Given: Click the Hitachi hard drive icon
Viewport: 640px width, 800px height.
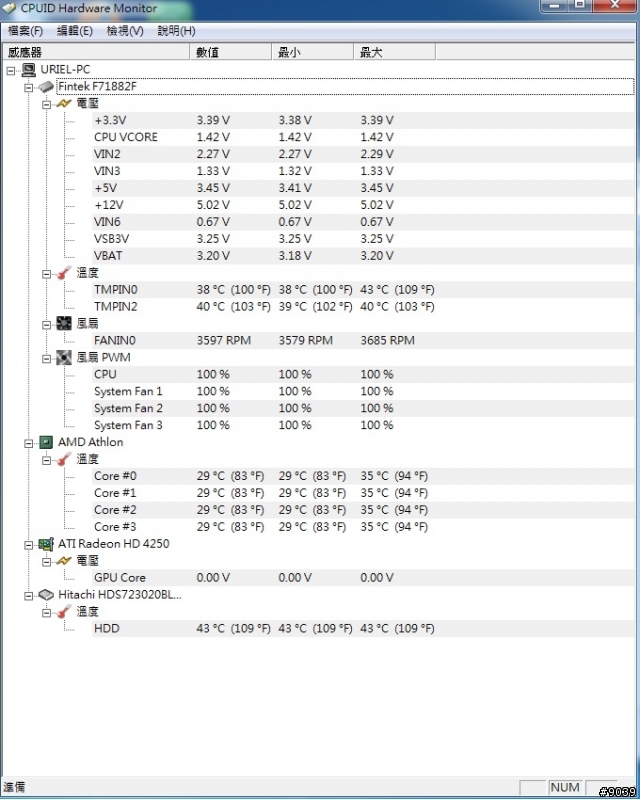Looking at the screenshot, I should [x=46, y=595].
